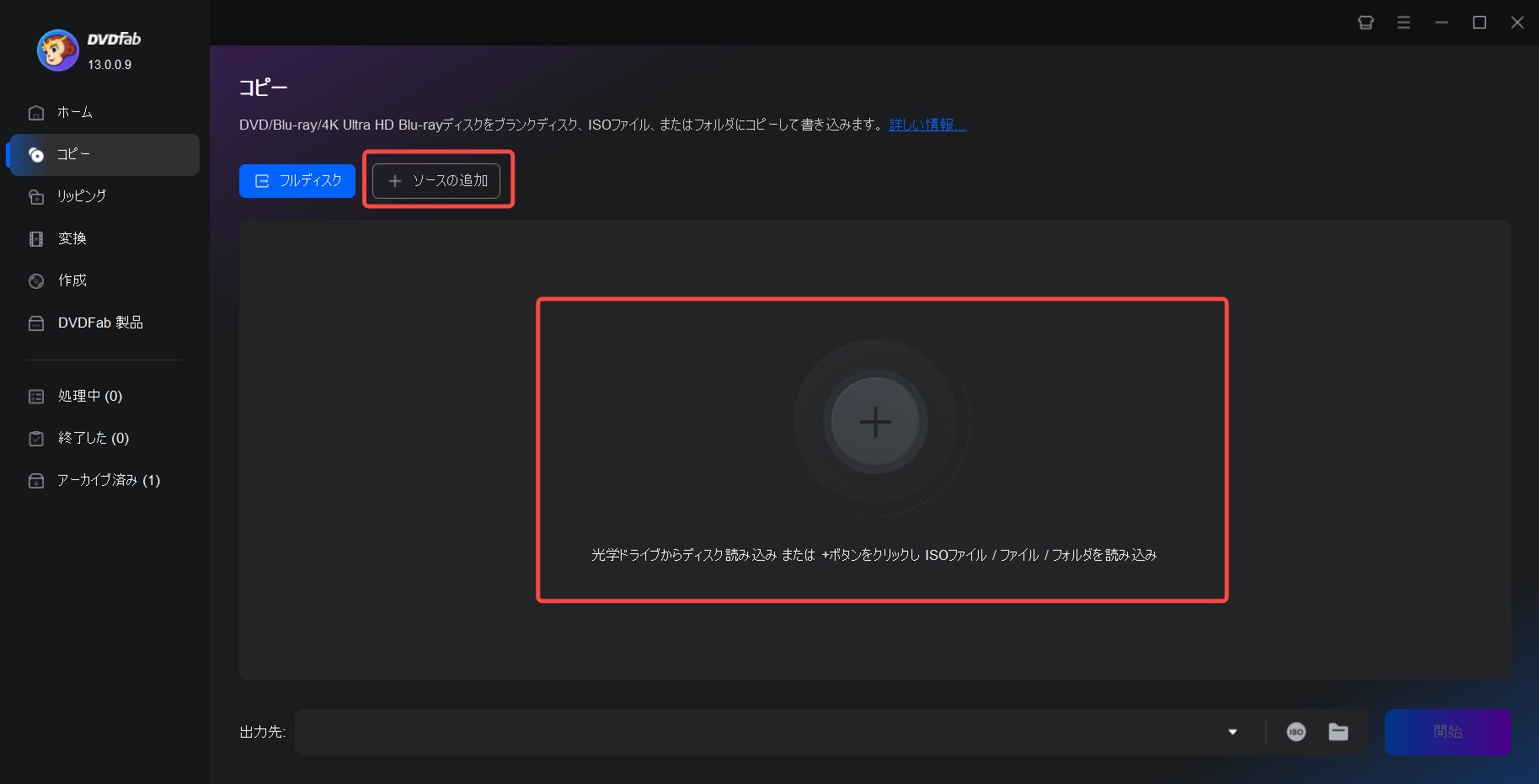Click the 開始 start button

coord(1447,732)
